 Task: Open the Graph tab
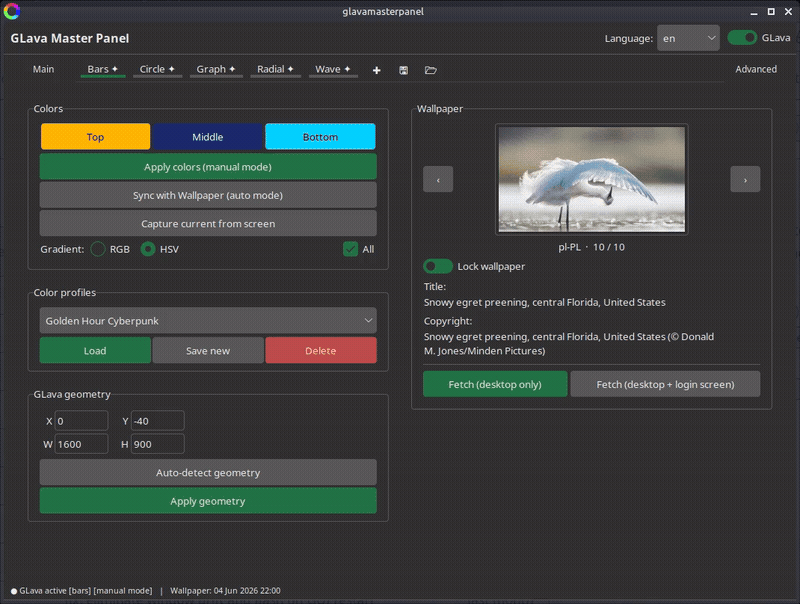[216, 69]
